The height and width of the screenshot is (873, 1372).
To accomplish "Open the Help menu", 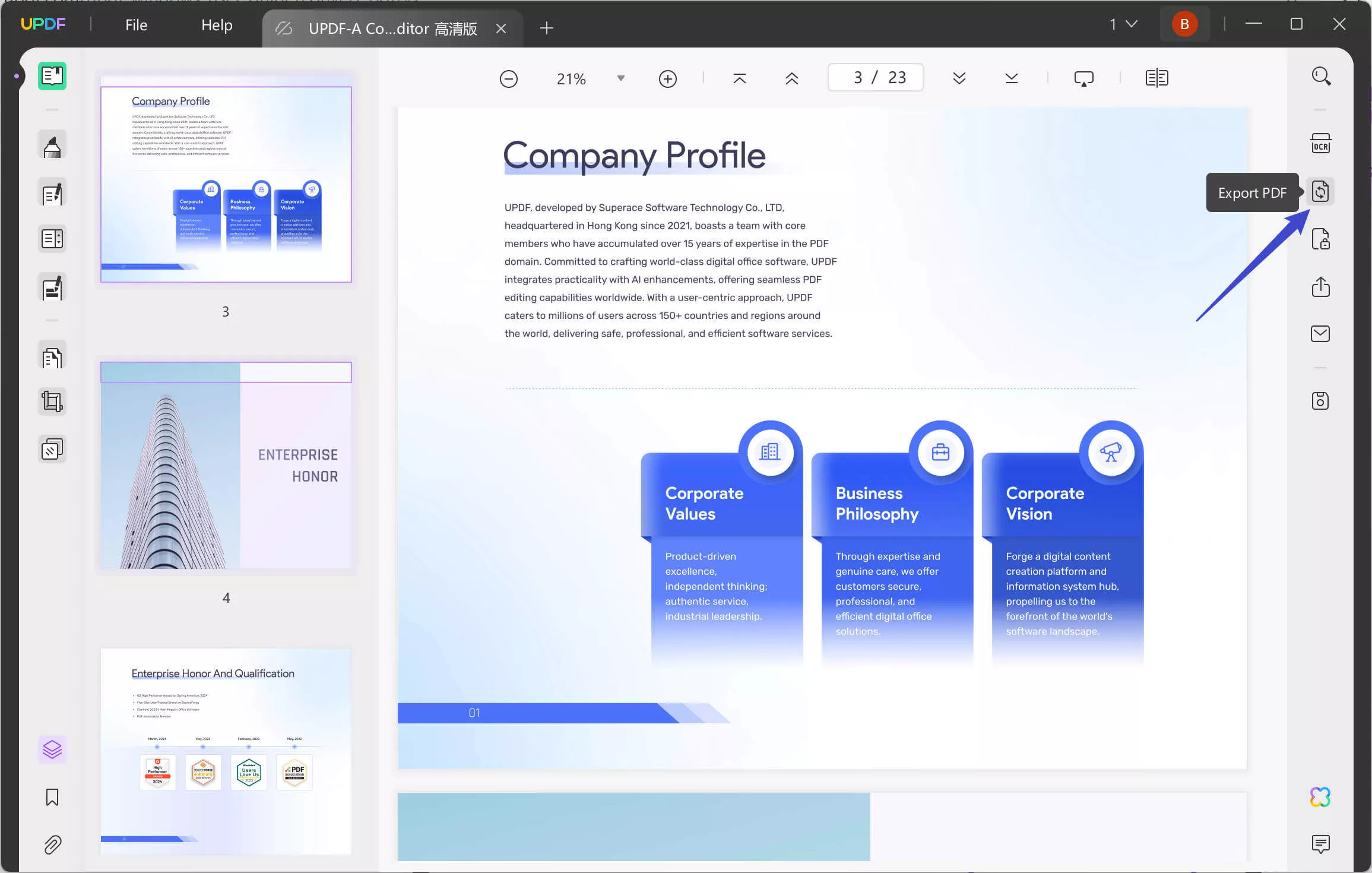I will 216,24.
